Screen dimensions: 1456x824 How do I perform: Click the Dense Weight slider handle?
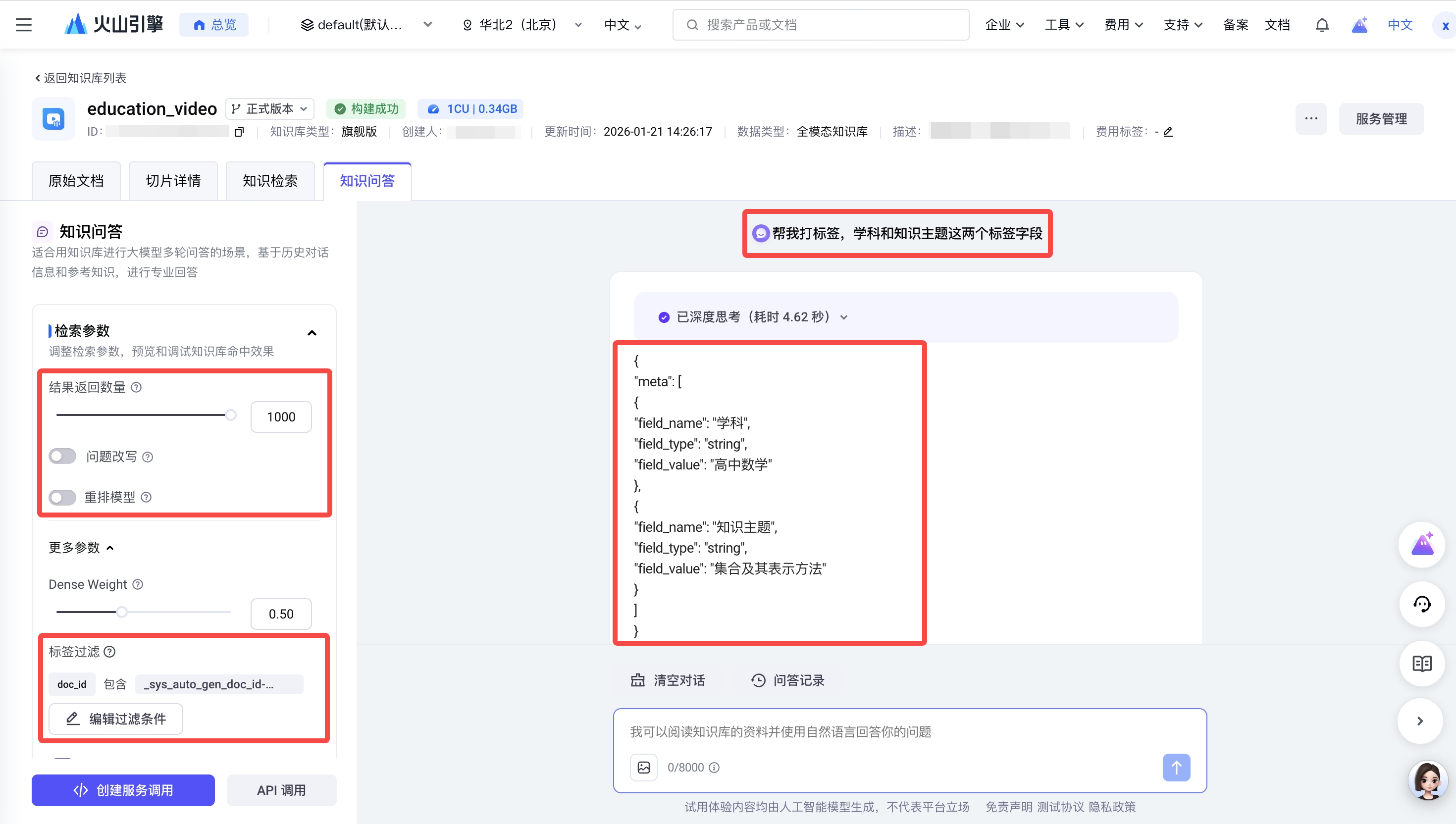click(122, 612)
